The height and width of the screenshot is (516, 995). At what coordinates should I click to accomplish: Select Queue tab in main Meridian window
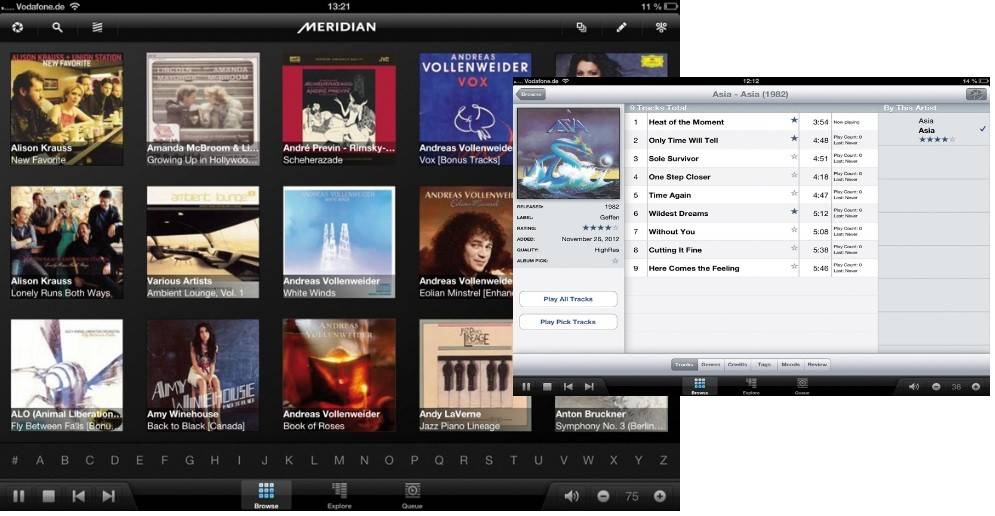[x=412, y=495]
